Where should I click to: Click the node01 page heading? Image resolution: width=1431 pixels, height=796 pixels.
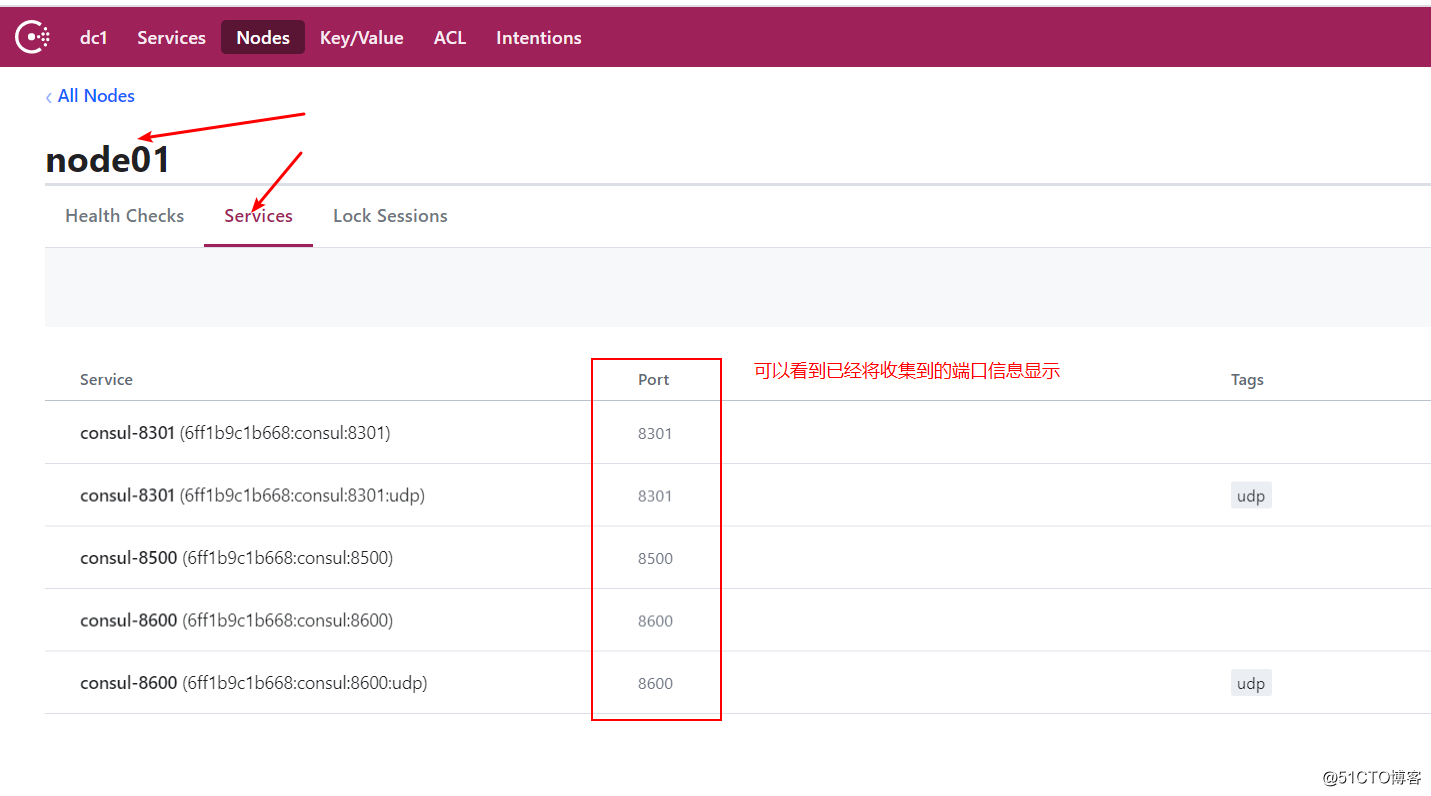click(108, 160)
